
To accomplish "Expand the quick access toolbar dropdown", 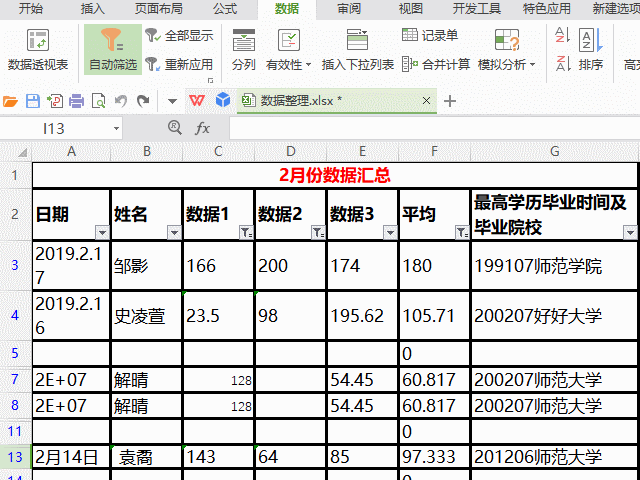I will 172,101.
